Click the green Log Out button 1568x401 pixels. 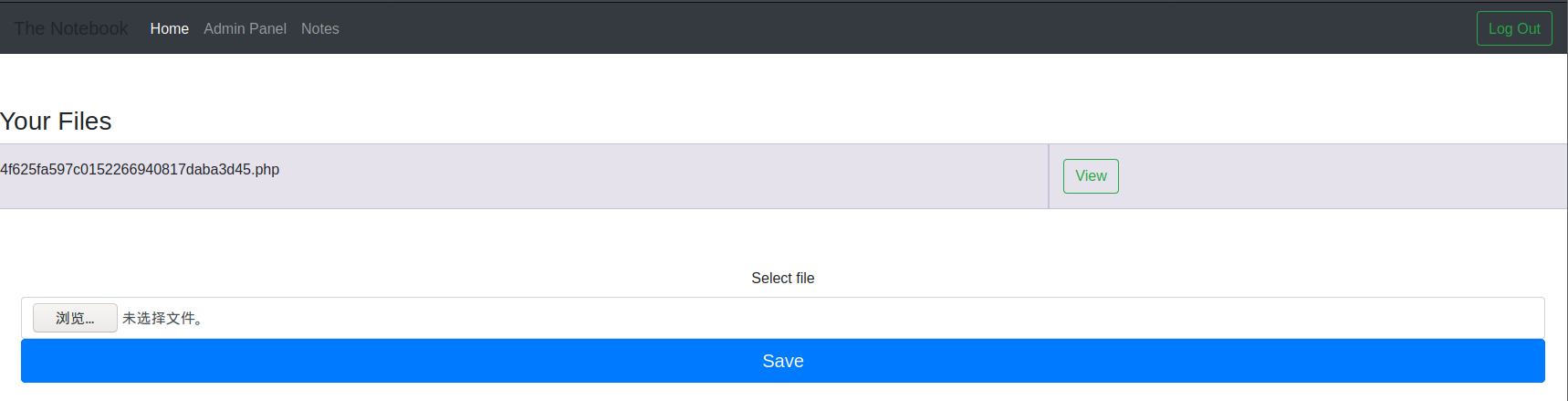tap(1514, 28)
